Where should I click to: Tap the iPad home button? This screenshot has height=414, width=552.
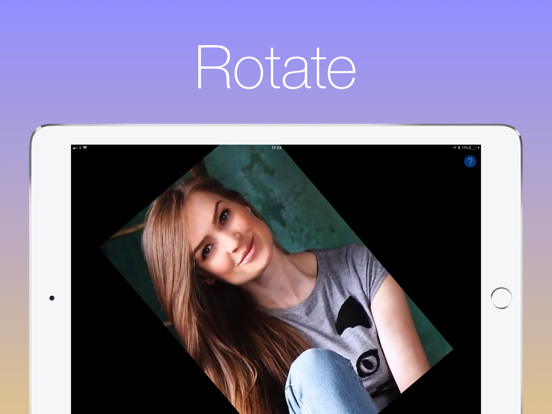pos(501,298)
